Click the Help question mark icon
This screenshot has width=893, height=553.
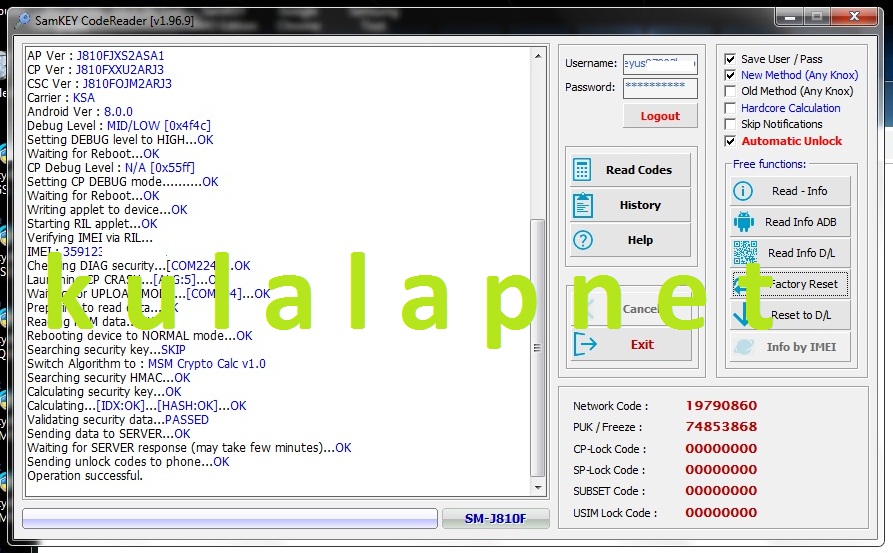click(583, 240)
